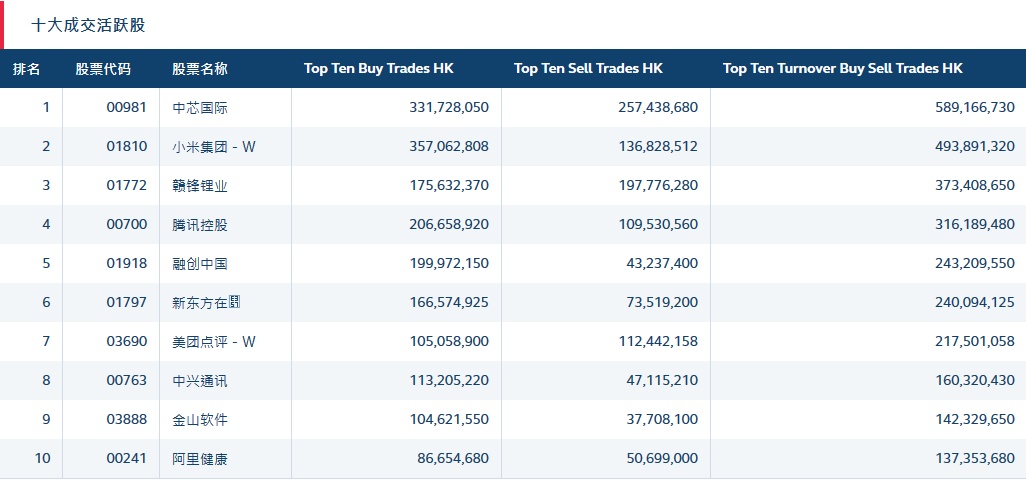Click stock code 01918
1026x480 pixels.
pos(127,264)
